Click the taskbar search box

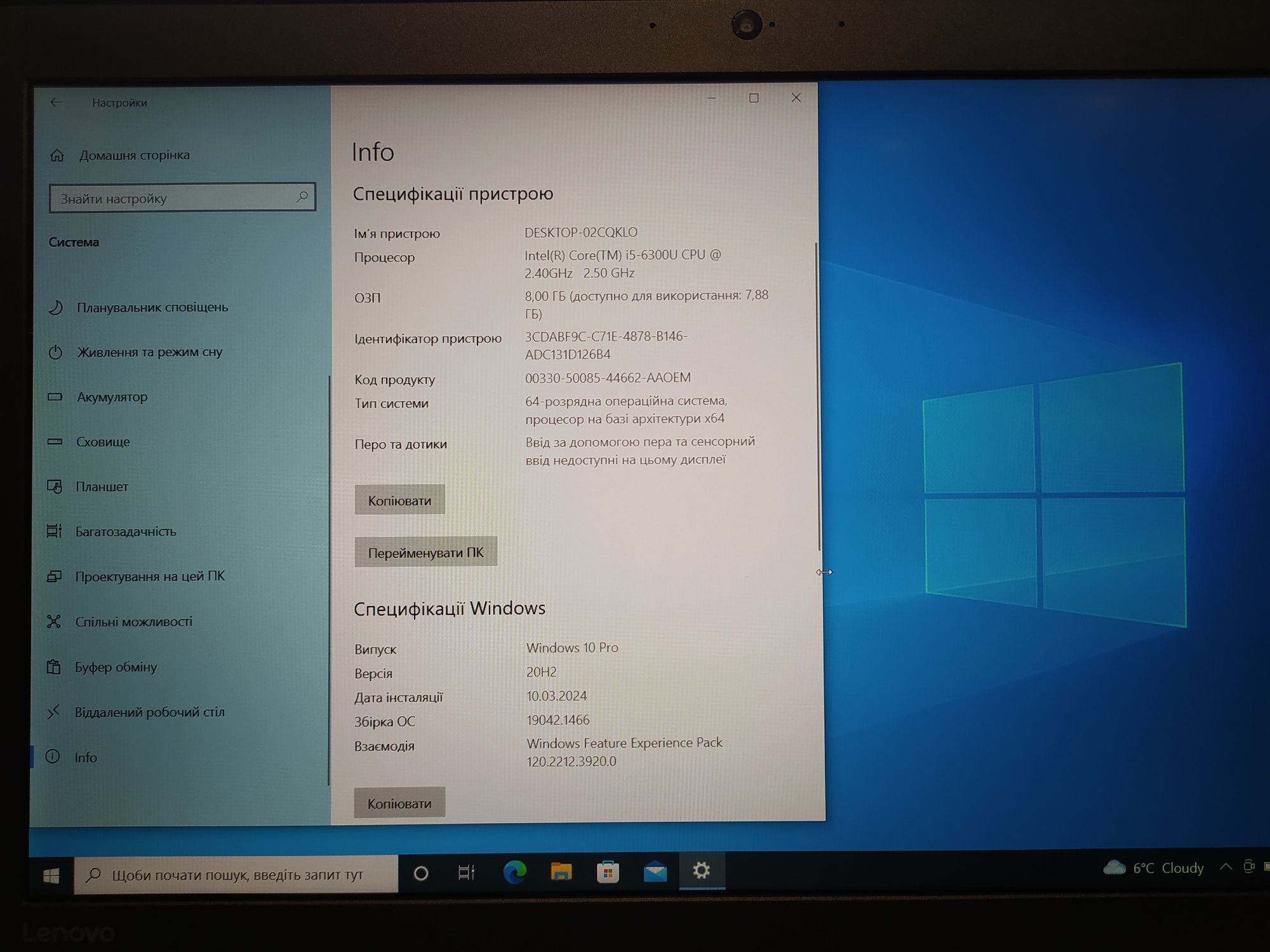tap(236, 875)
